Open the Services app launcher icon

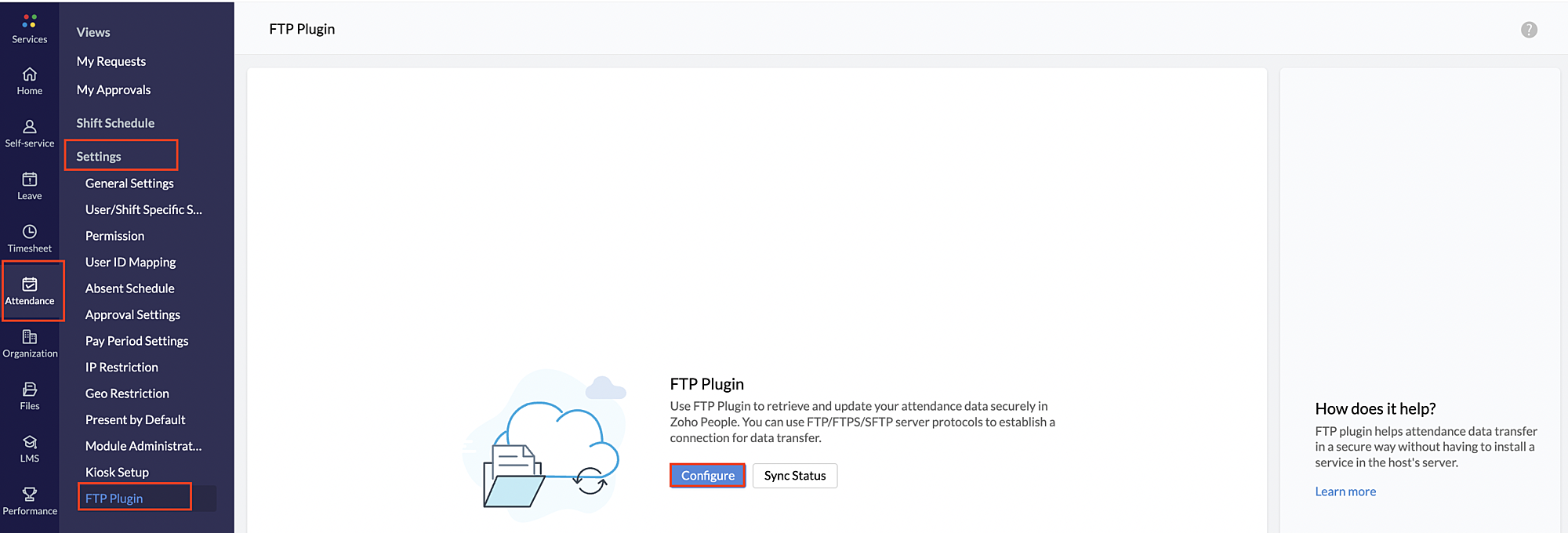(x=30, y=21)
